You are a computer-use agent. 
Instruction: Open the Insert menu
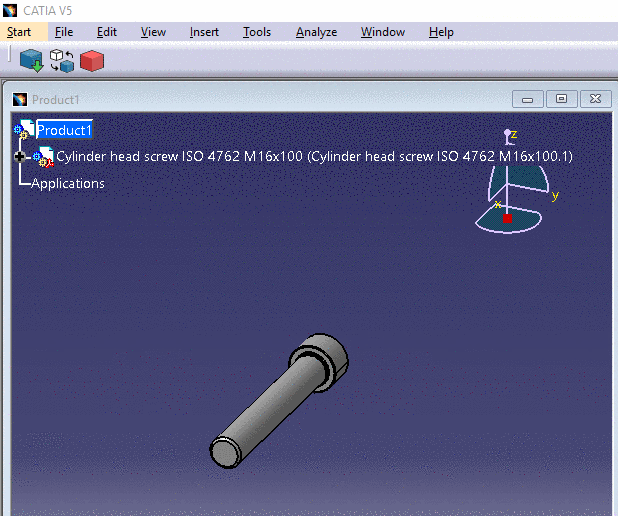pos(204,32)
